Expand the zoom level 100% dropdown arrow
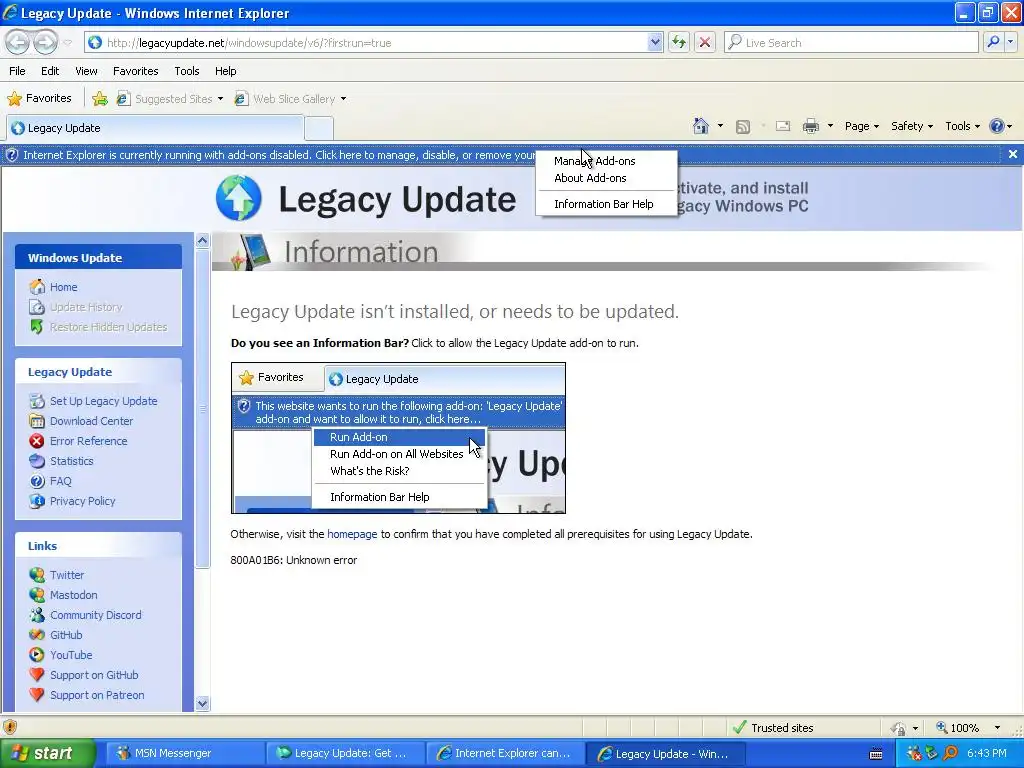This screenshot has height=768, width=1024. (997, 728)
